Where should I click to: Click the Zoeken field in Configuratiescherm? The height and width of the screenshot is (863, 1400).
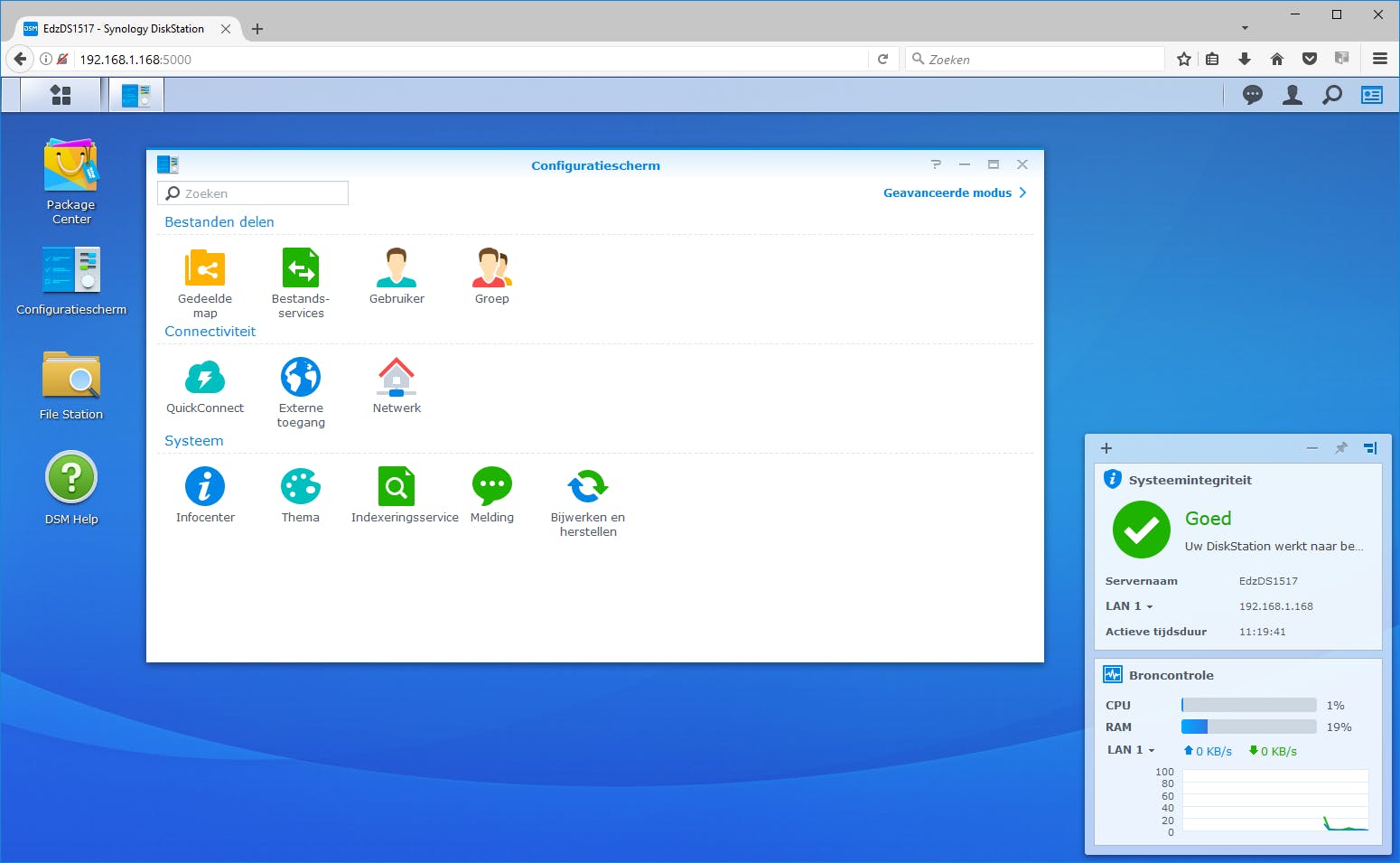[253, 193]
